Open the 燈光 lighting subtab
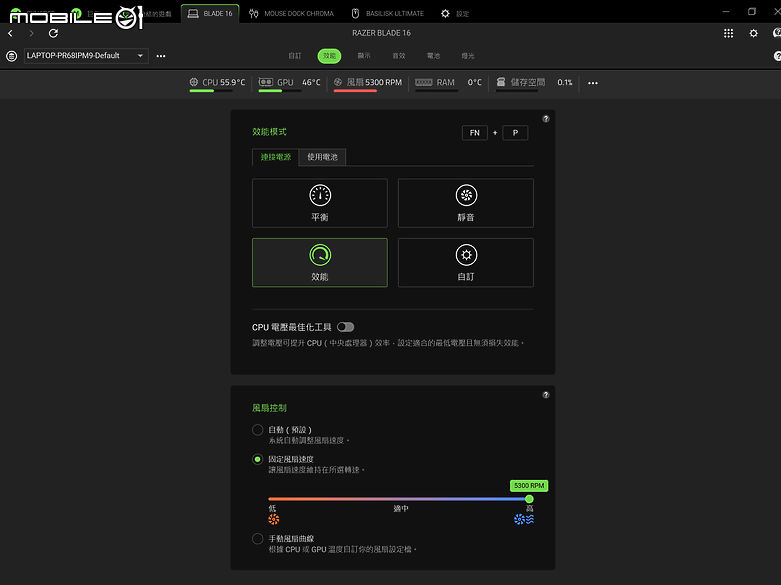Image resolution: width=781 pixels, height=585 pixels. (x=468, y=56)
